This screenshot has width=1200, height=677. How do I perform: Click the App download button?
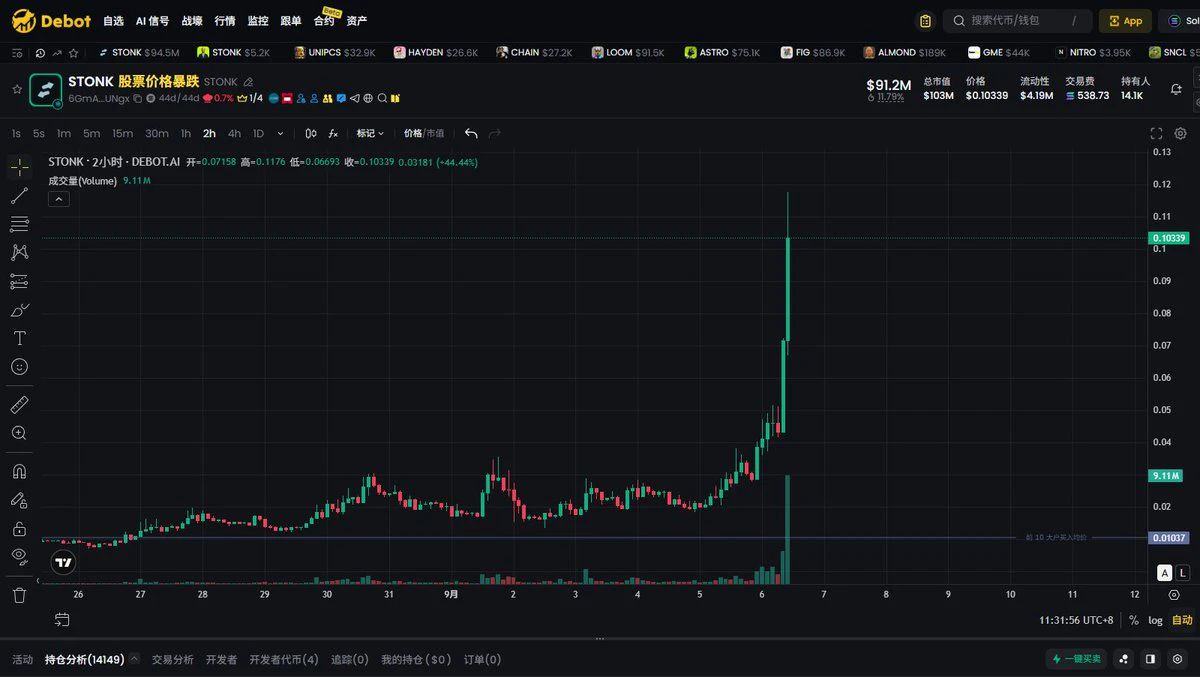point(1125,21)
